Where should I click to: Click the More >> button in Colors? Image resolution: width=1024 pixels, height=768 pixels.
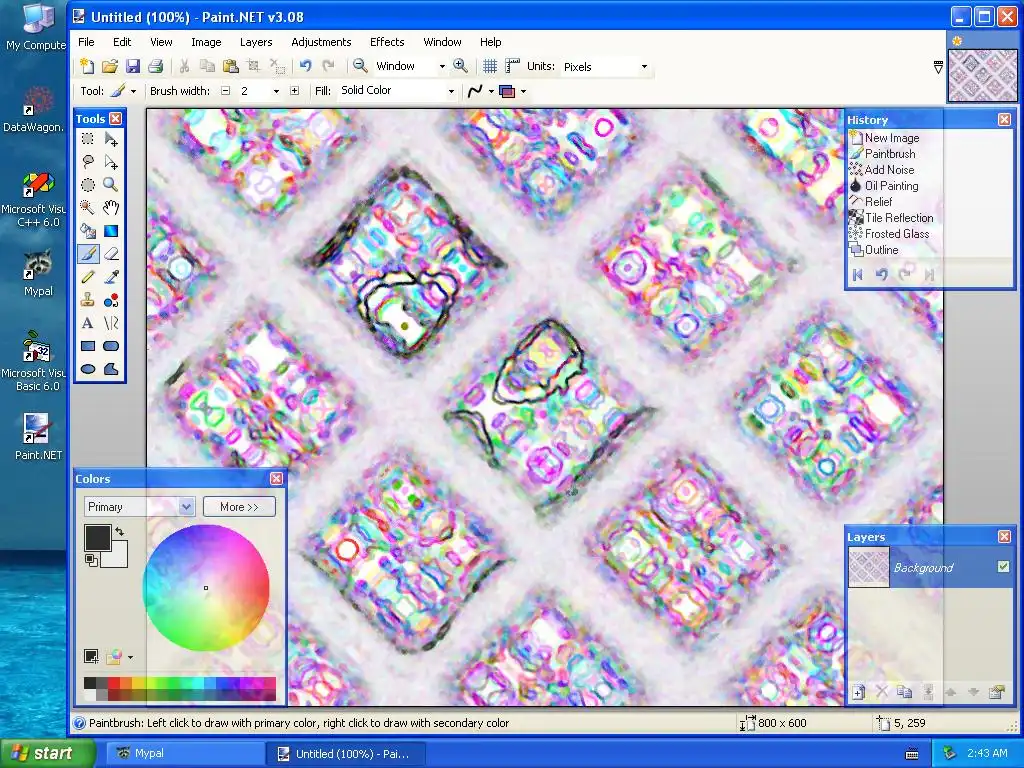[239, 507]
